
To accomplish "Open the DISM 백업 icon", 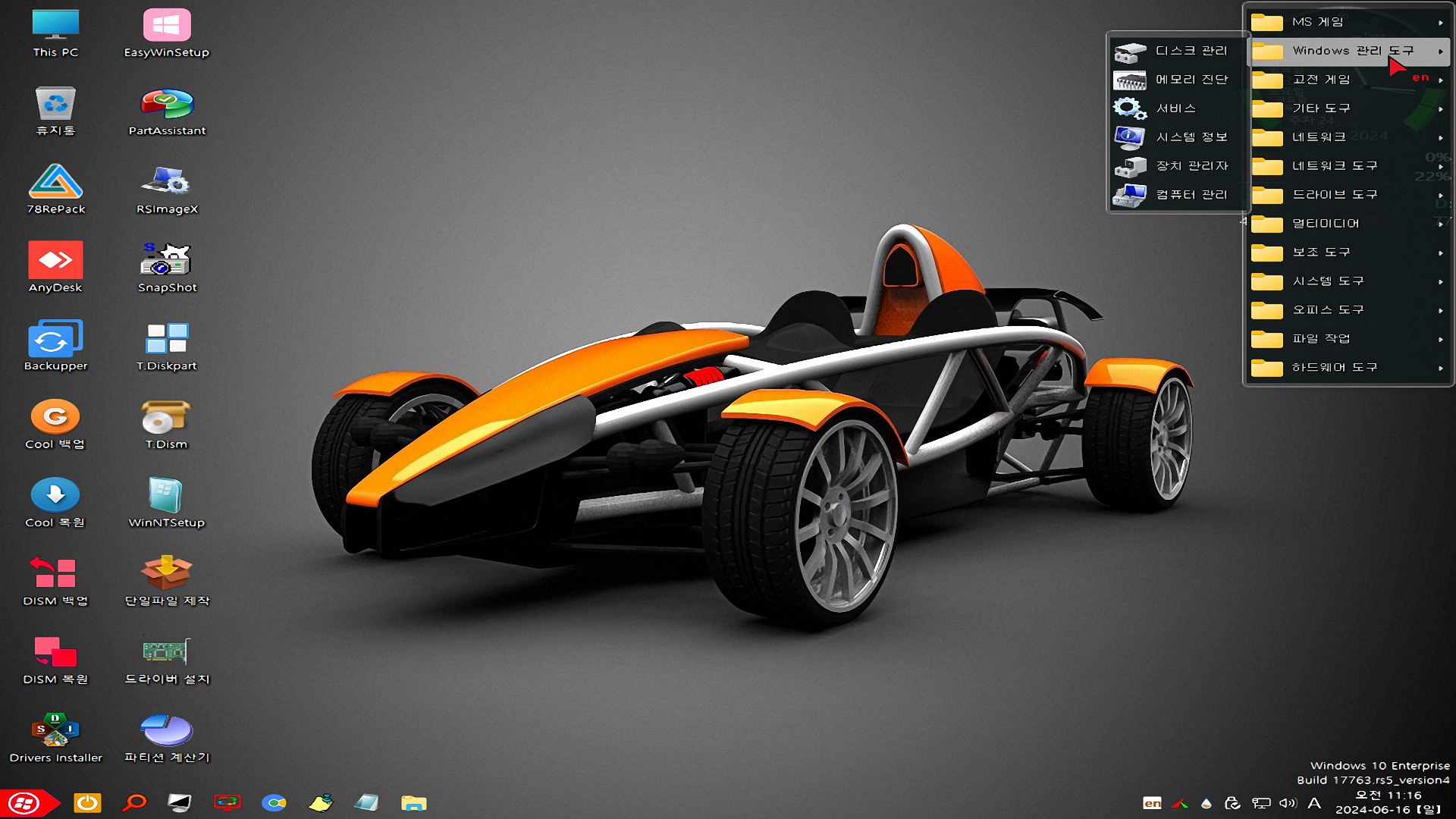I will (55, 582).
